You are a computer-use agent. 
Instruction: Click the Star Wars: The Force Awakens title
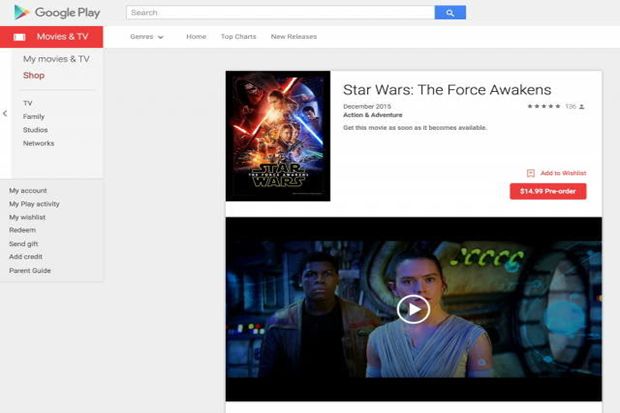pos(447,90)
